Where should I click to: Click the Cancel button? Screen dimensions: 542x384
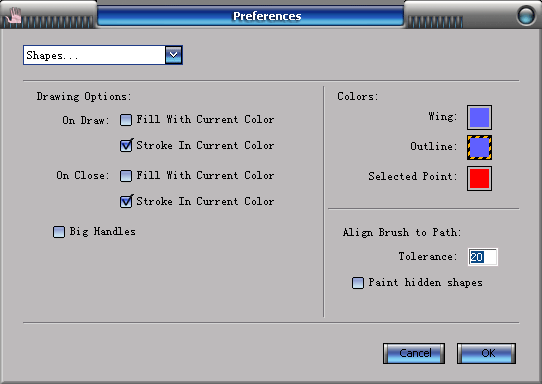click(414, 353)
